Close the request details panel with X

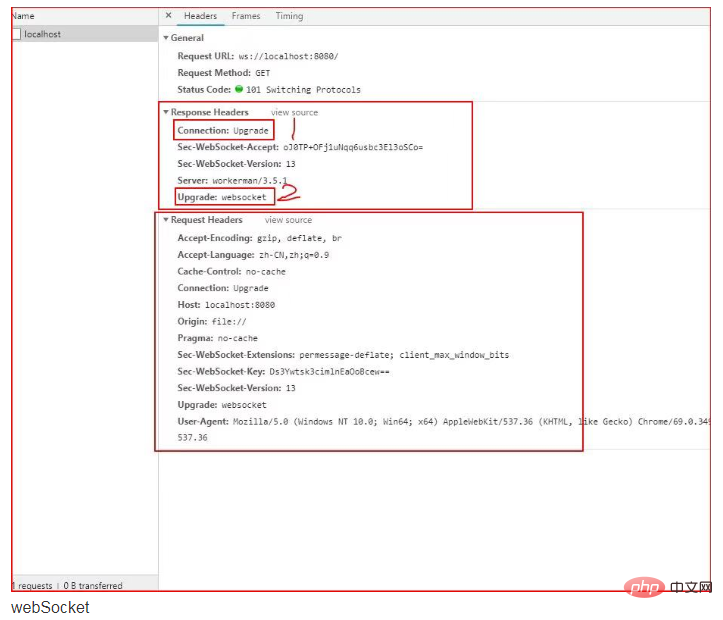point(168,16)
